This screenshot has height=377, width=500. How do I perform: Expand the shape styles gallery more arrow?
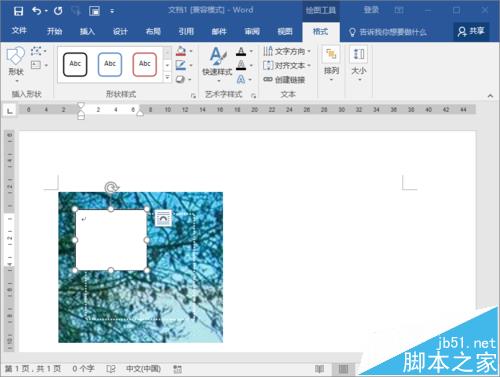click(x=167, y=78)
